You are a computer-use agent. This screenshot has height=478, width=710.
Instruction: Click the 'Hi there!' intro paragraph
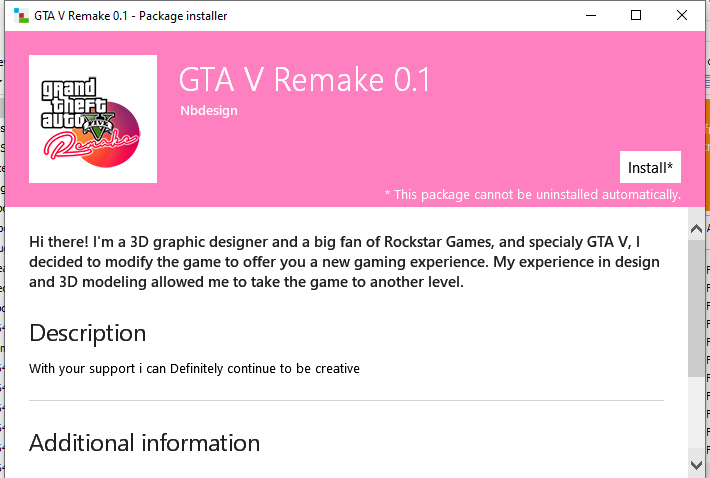click(344, 262)
